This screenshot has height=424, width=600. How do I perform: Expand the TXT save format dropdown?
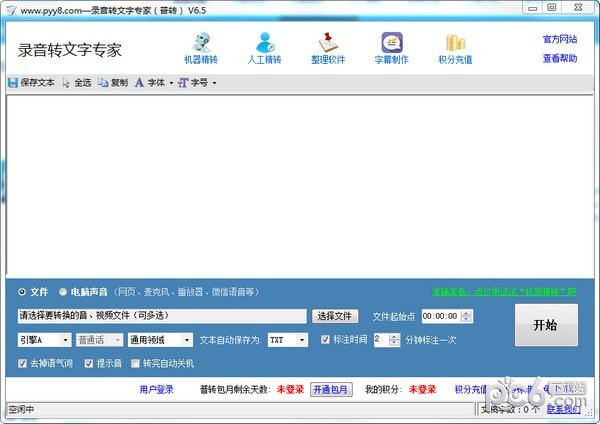(302, 340)
